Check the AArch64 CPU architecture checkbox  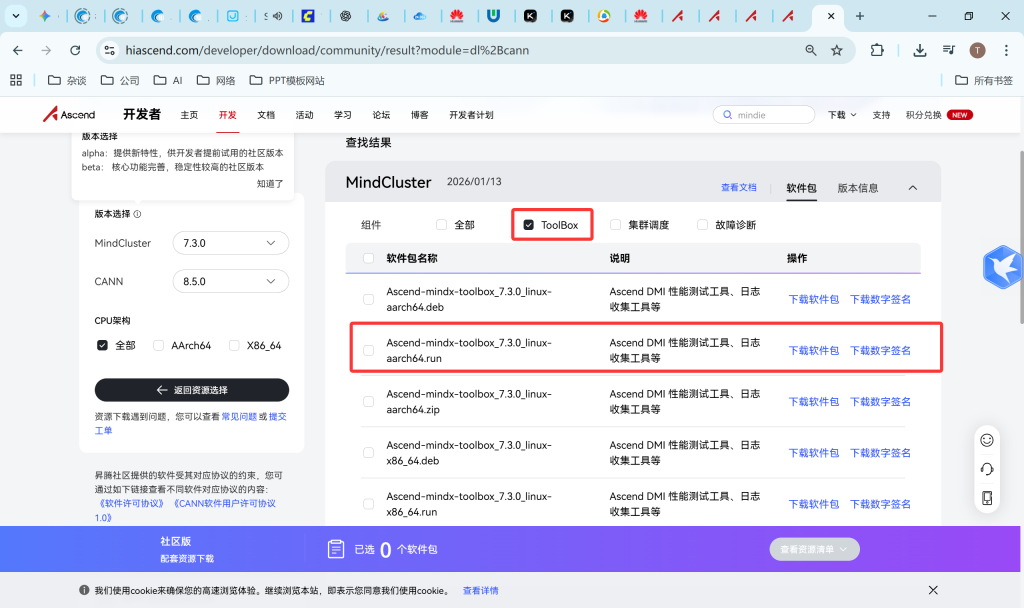[x=159, y=346]
